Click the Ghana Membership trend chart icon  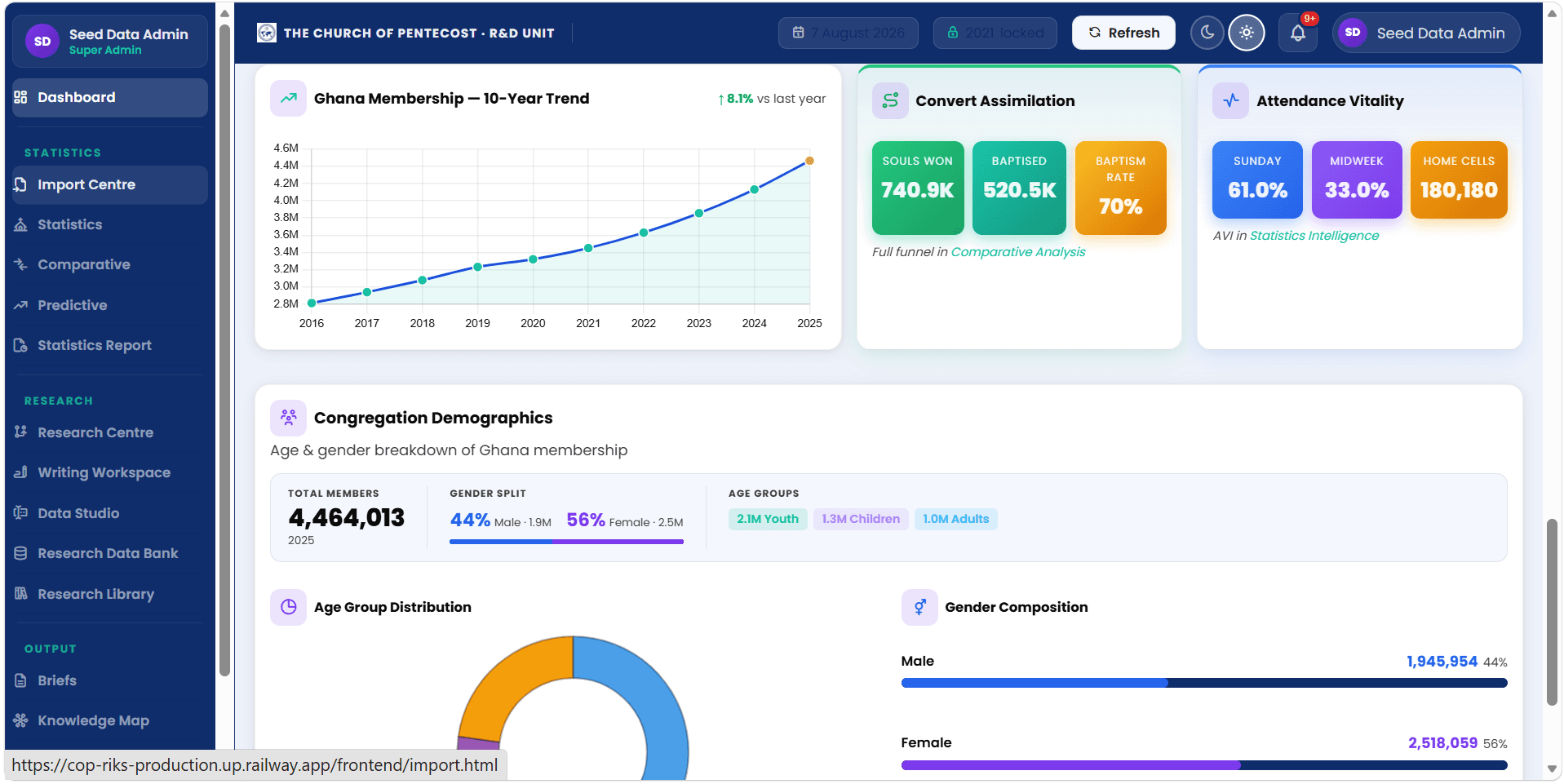tap(289, 99)
